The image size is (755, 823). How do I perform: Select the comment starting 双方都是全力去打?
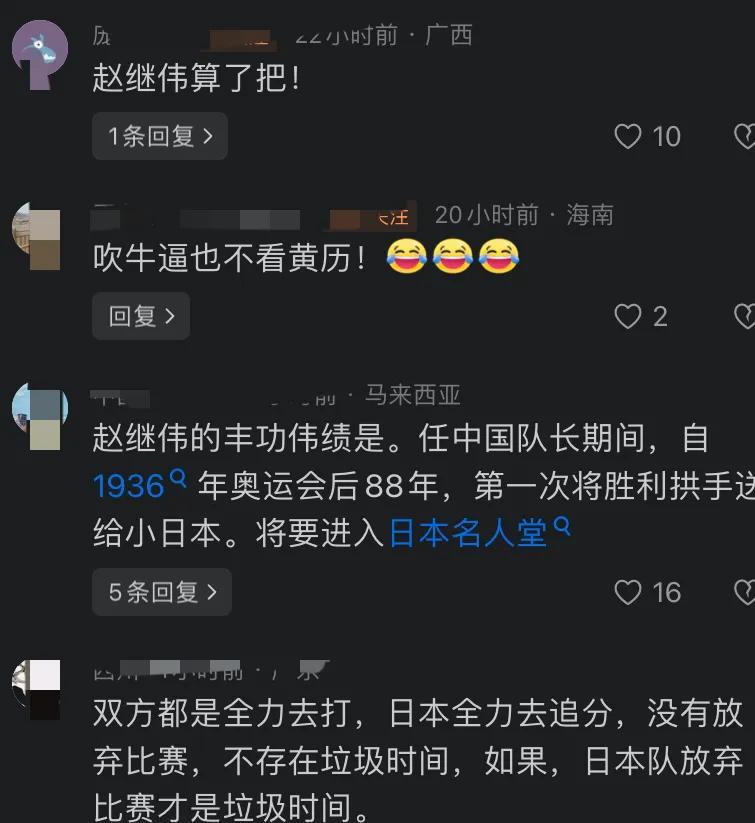(x=418, y=760)
